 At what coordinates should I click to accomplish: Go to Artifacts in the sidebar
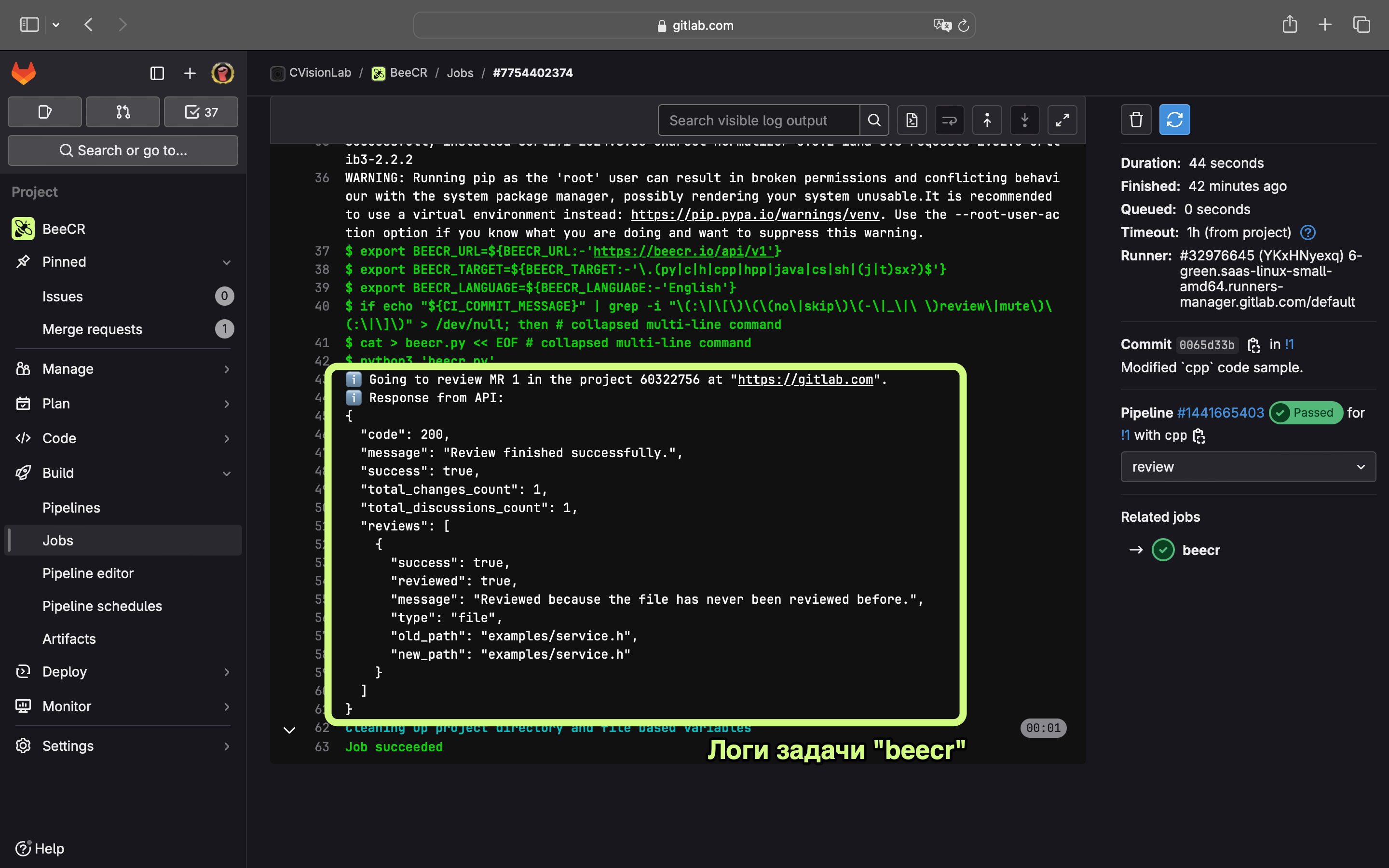coord(69,638)
